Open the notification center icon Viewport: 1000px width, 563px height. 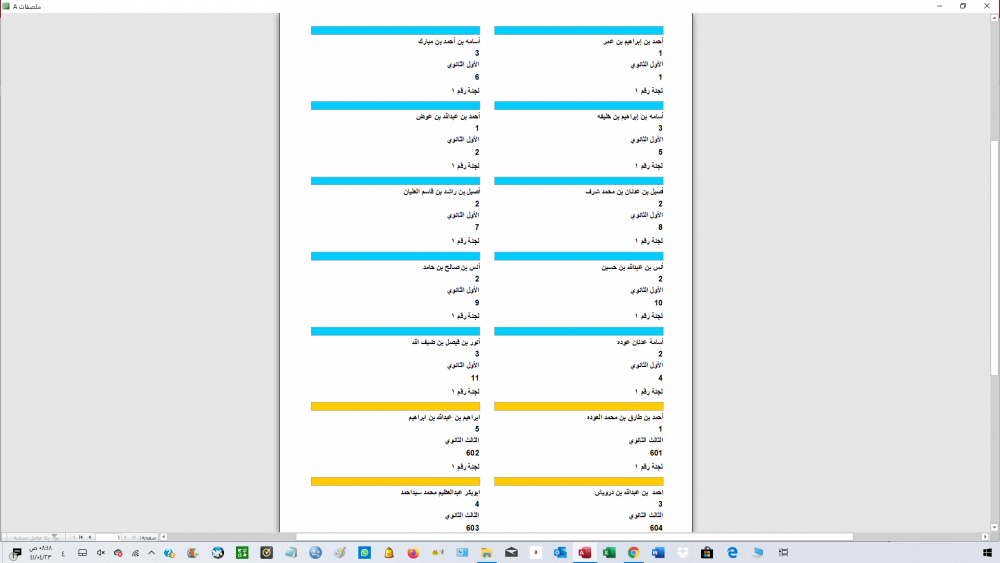[x=16, y=553]
